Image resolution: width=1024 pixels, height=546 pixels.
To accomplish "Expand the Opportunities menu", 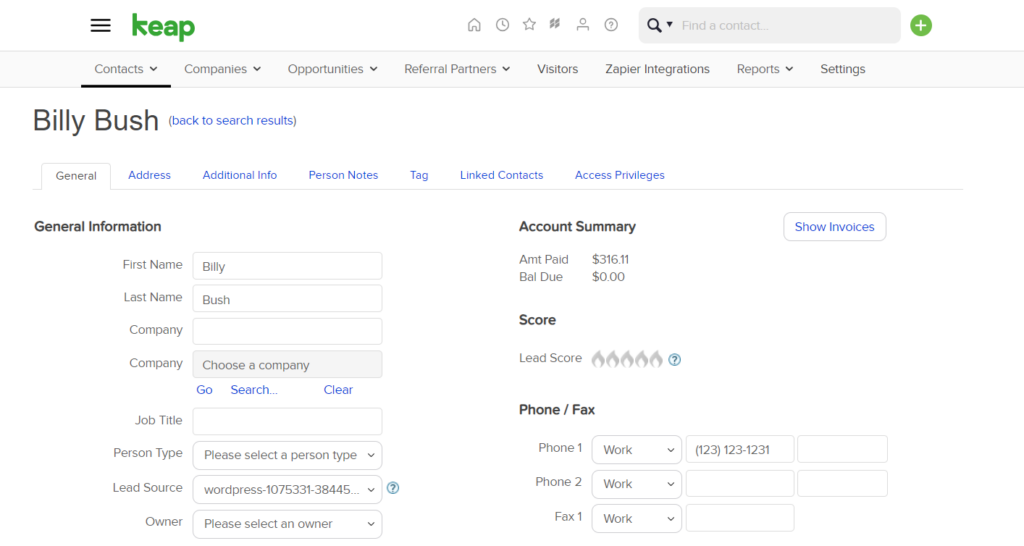I will coord(333,69).
